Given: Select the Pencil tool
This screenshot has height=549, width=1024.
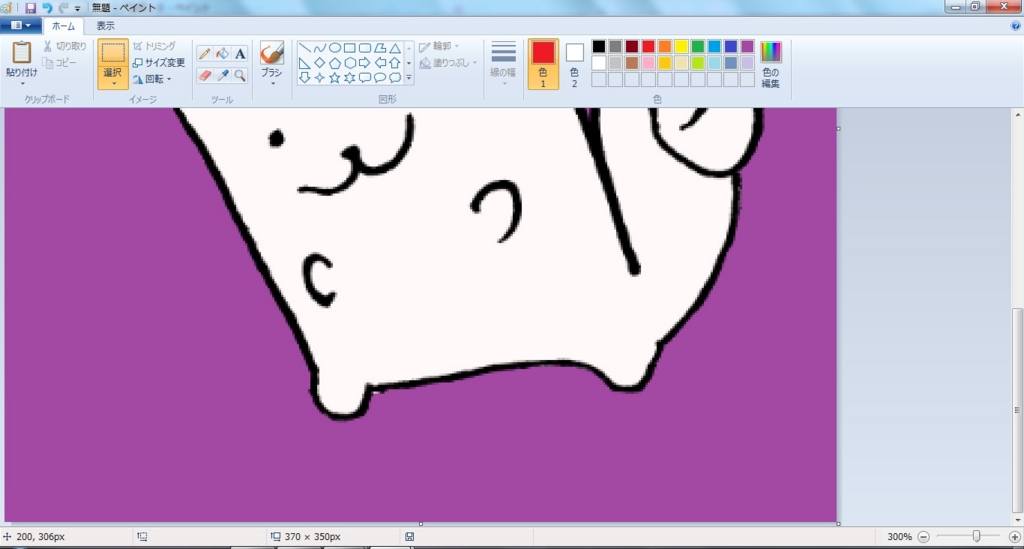Looking at the screenshot, I should (x=204, y=54).
